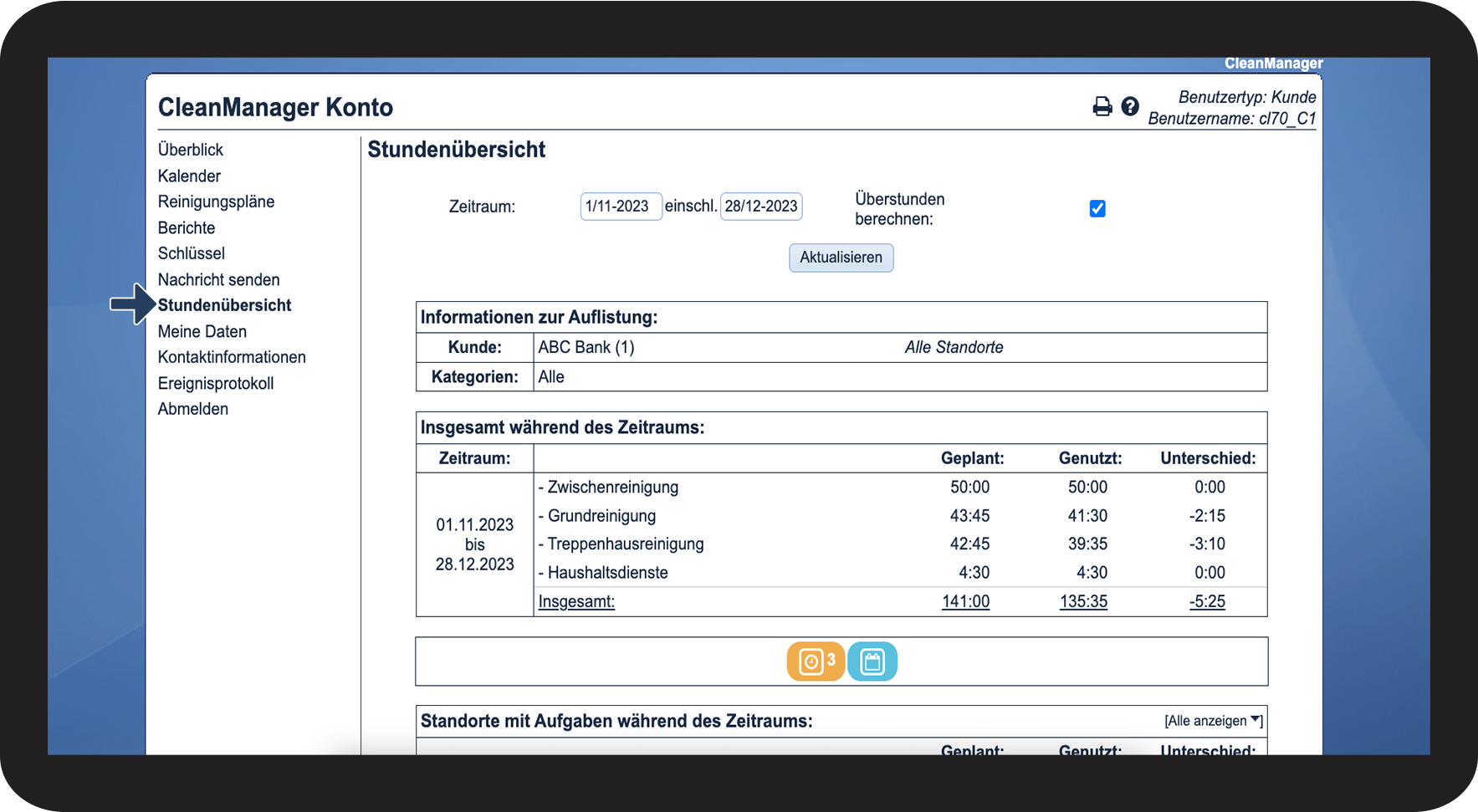Screen dimensions: 1478x812
Task: Click the blue calendar icon button
Action: 872,661
